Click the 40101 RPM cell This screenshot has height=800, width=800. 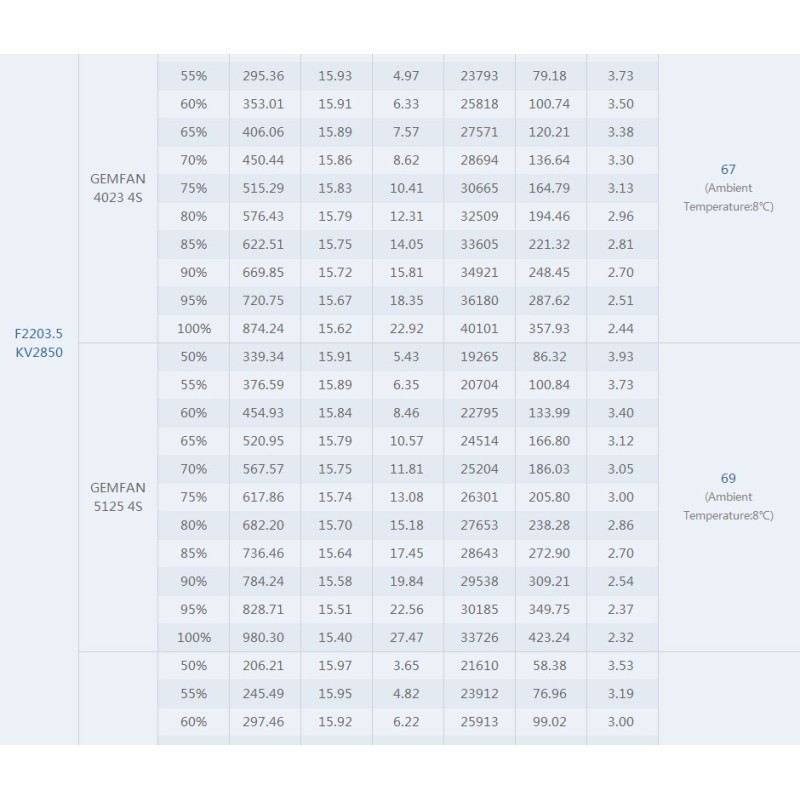coord(479,329)
